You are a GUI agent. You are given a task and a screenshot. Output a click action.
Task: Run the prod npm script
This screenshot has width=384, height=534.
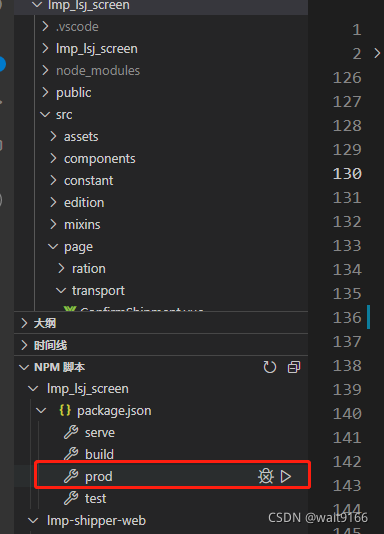[286, 476]
